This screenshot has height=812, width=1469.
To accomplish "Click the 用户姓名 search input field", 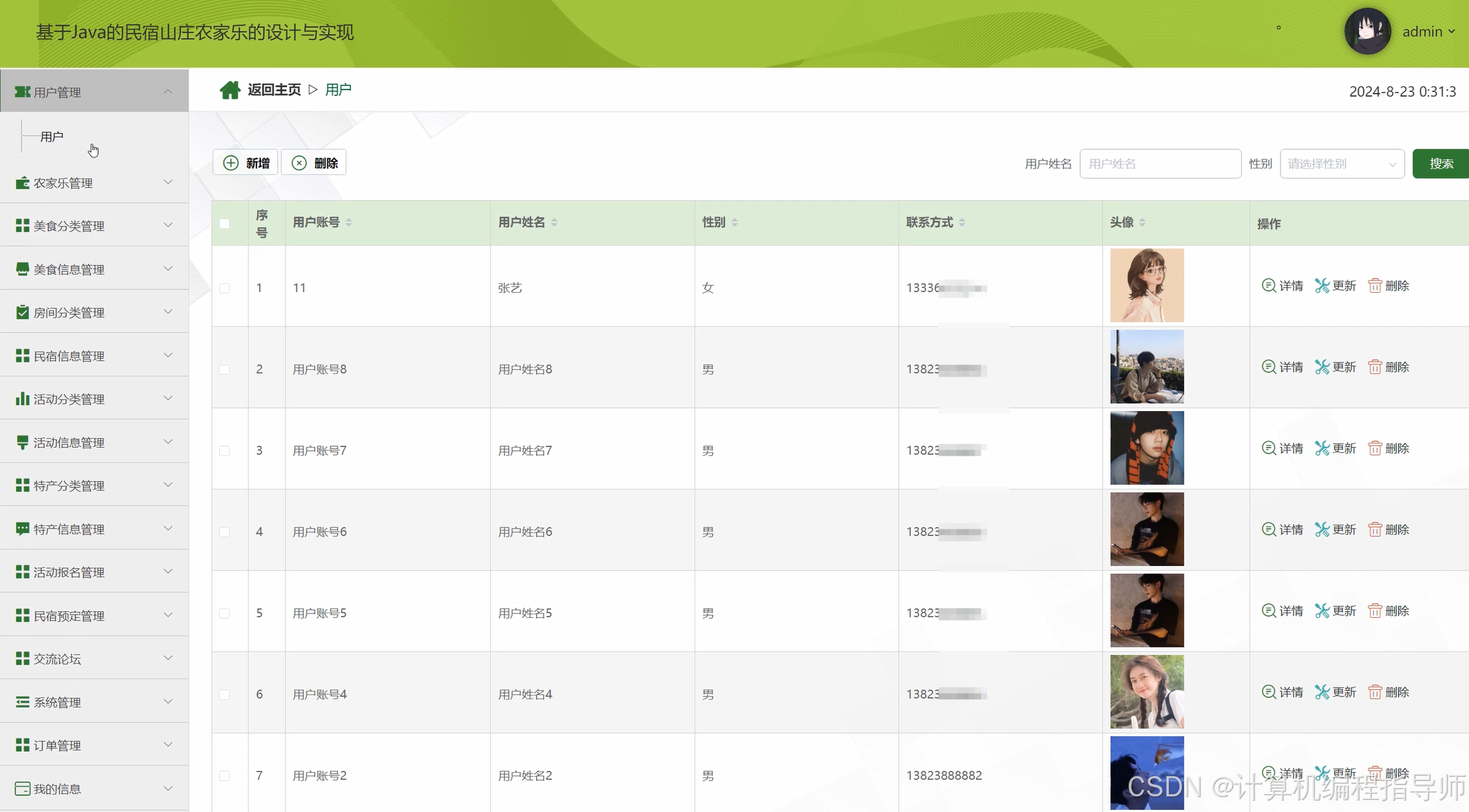I will 1160,164.
